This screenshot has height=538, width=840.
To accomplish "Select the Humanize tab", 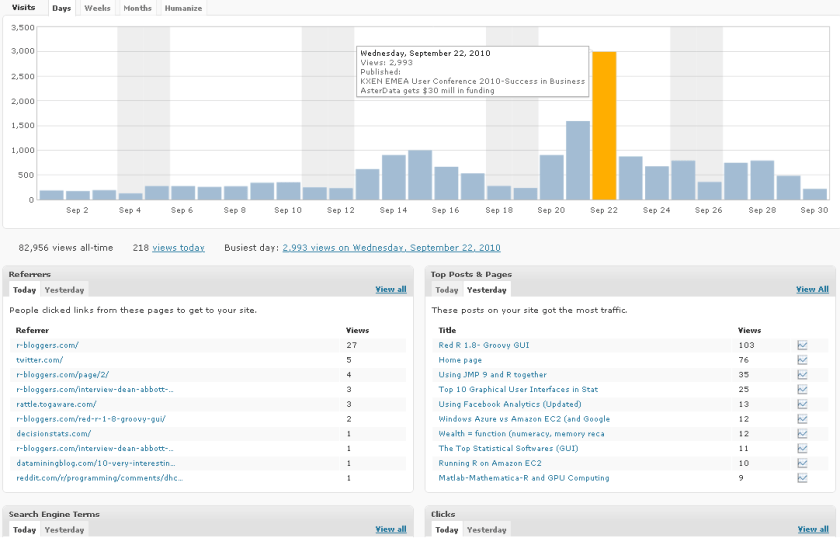I will (x=183, y=8).
